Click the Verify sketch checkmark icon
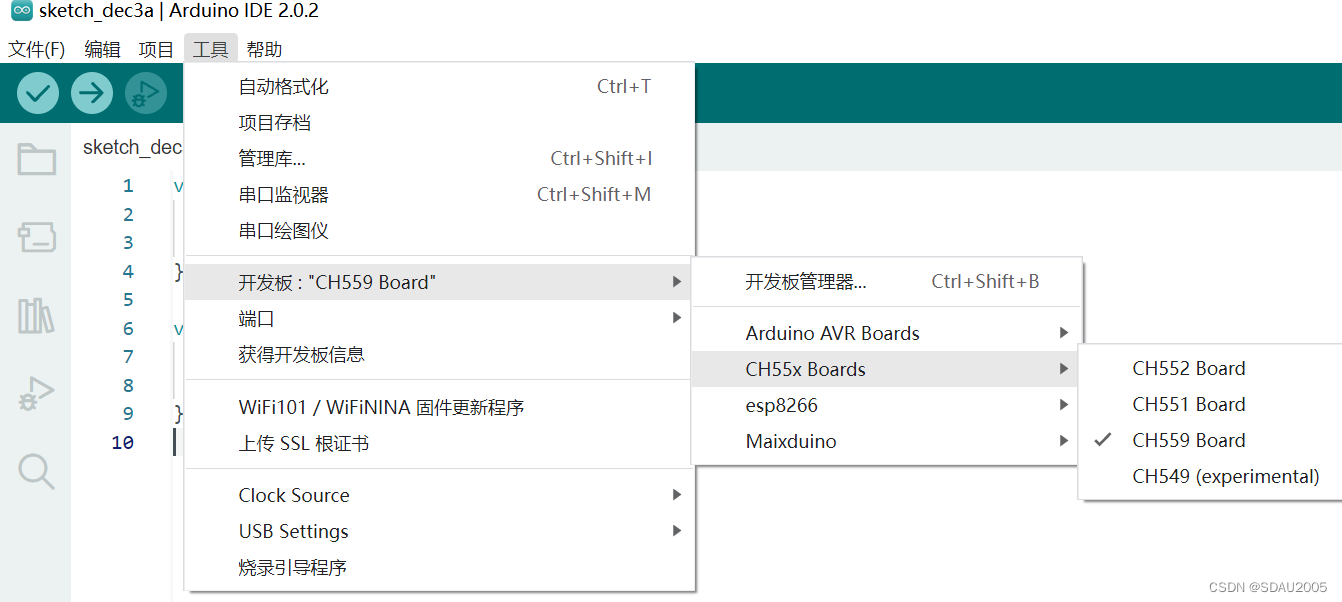Screen dimensions: 1342x602 pos(38,93)
